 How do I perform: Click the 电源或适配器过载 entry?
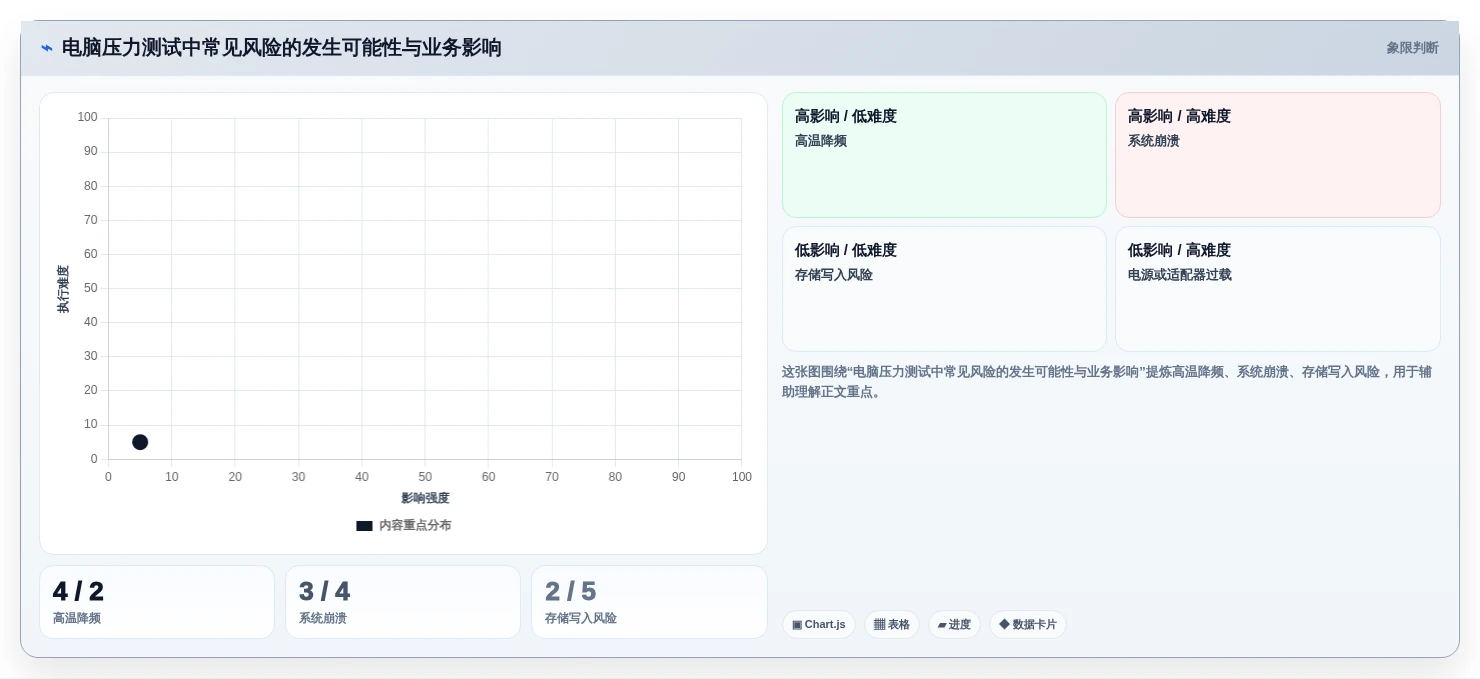point(1180,275)
